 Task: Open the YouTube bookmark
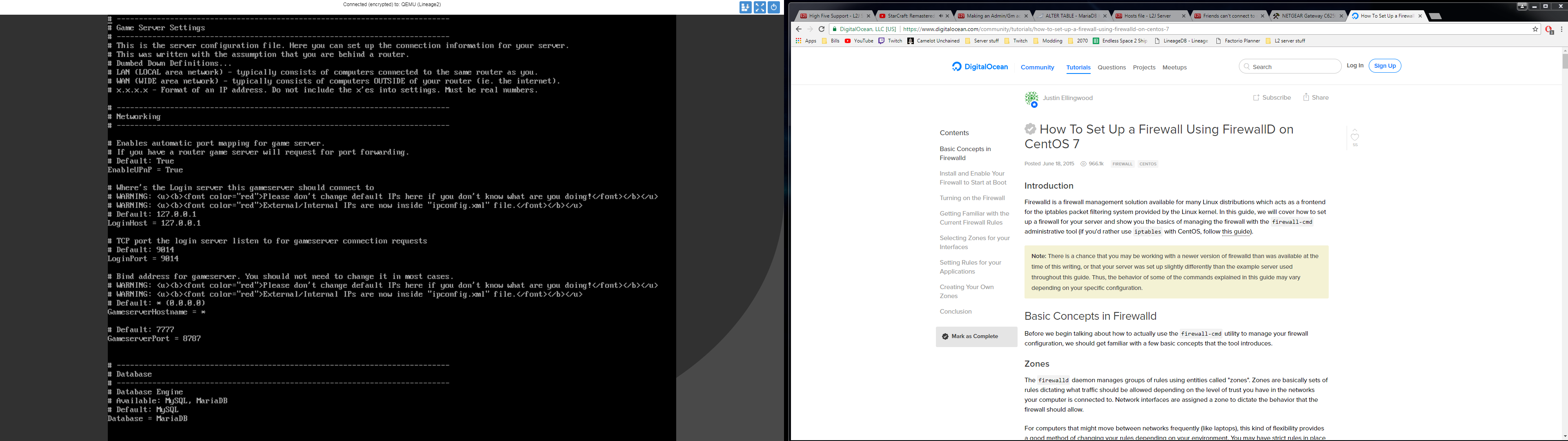tap(859, 41)
